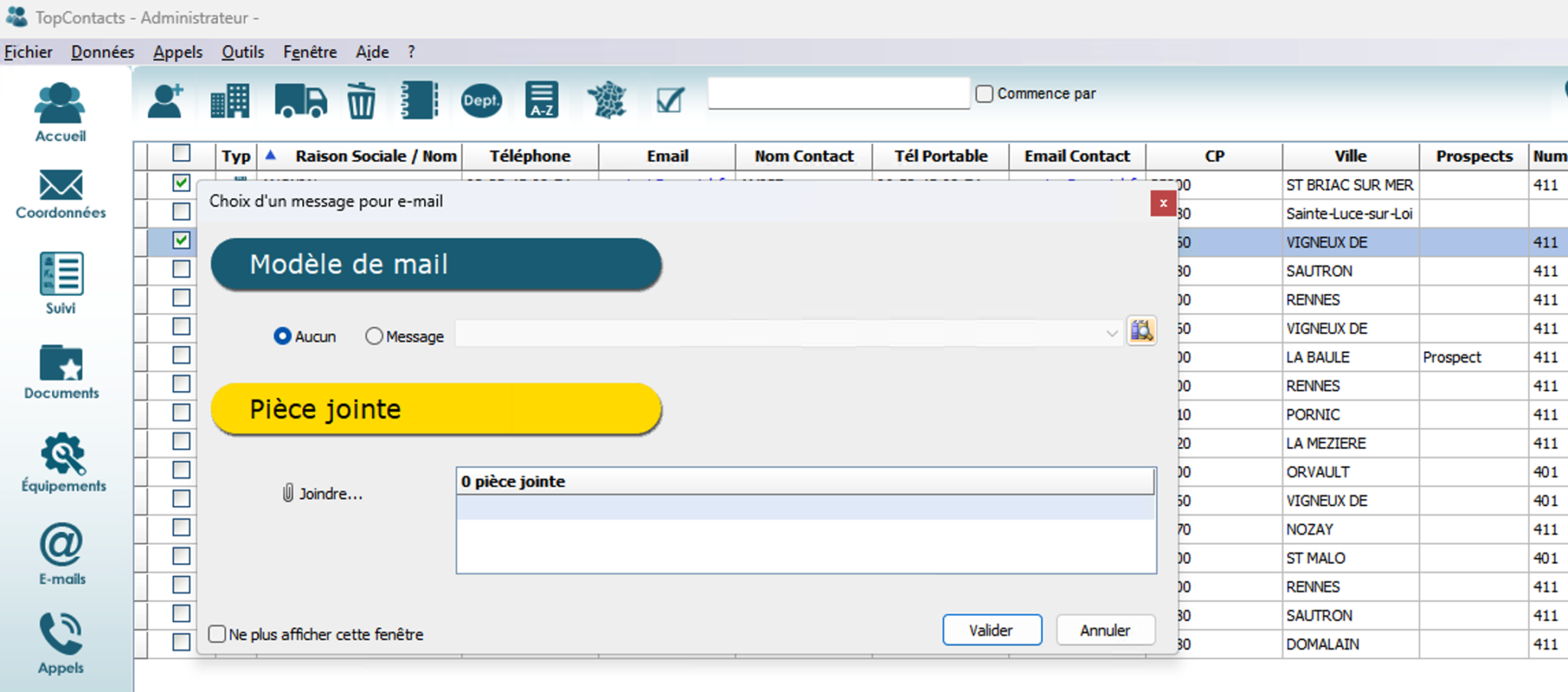Select the Message radio button
This screenshot has width=1568, height=692.
click(374, 336)
